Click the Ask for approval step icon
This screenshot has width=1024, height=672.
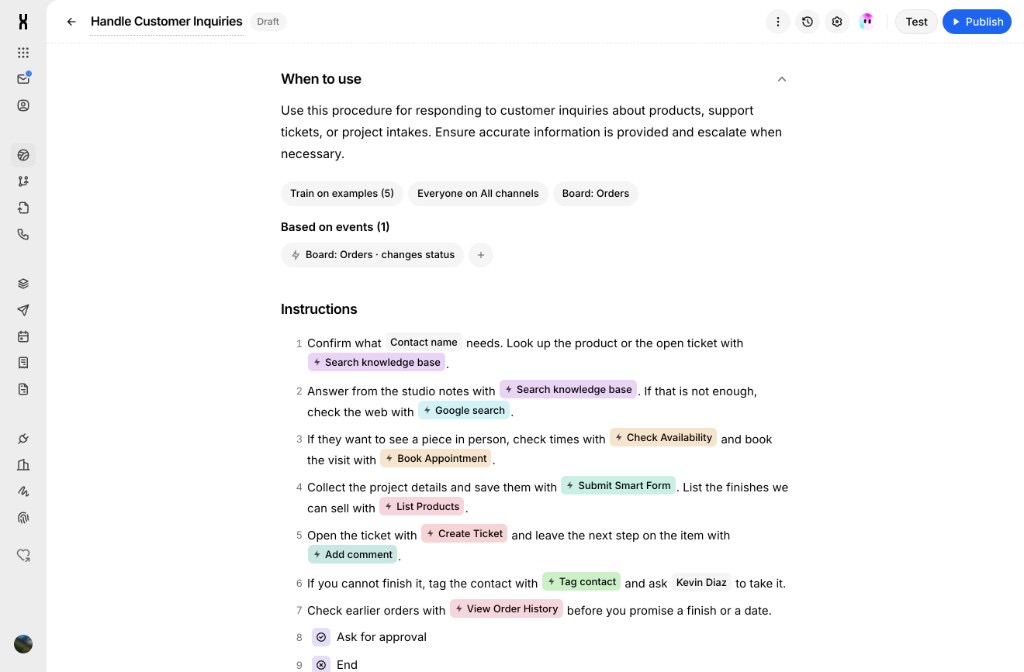[321, 637]
